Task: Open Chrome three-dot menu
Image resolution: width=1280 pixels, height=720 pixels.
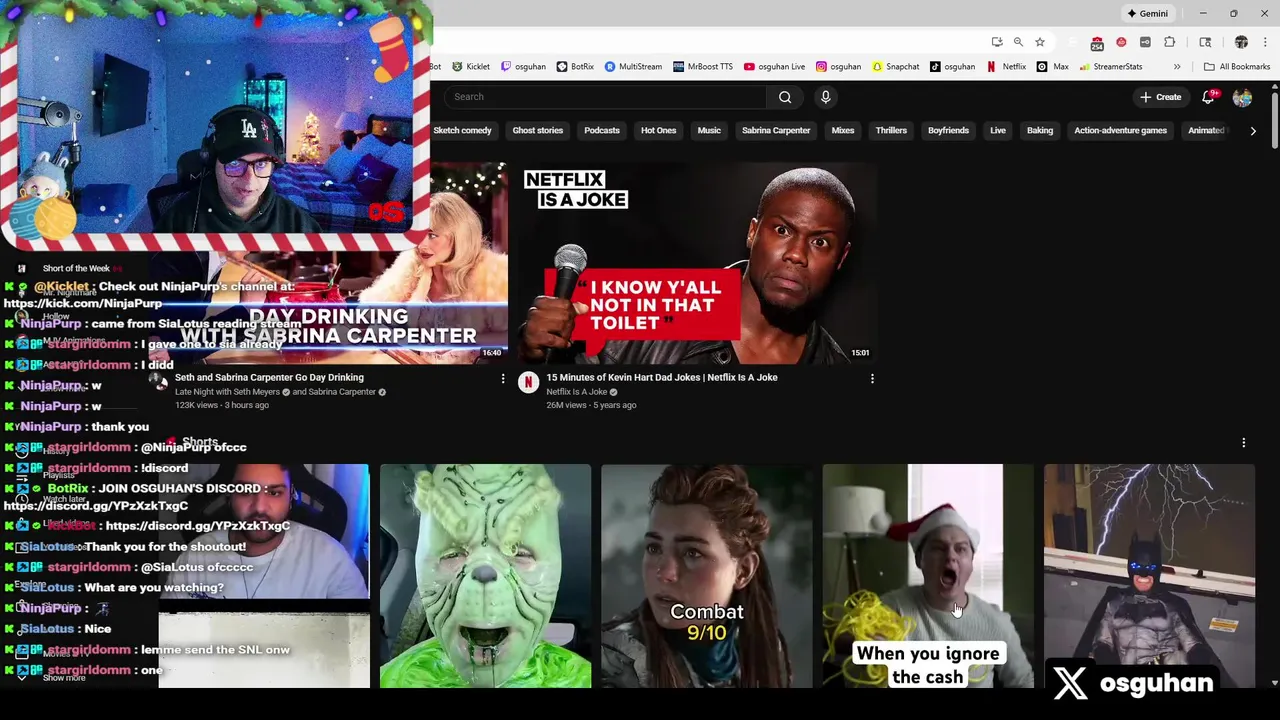Action: 1265,42
